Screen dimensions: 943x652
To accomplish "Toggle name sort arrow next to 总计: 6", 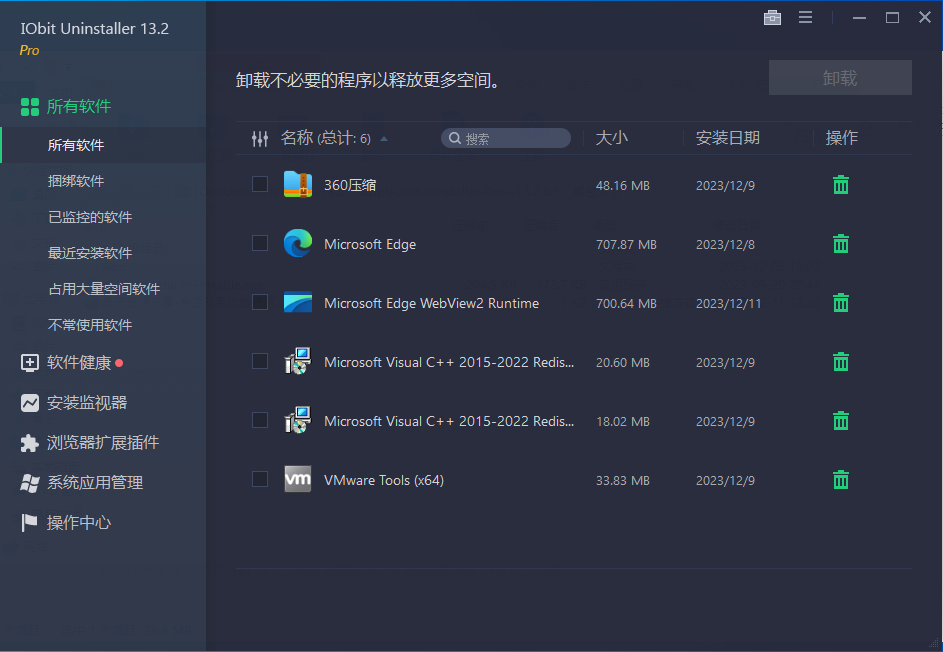I will (384, 139).
